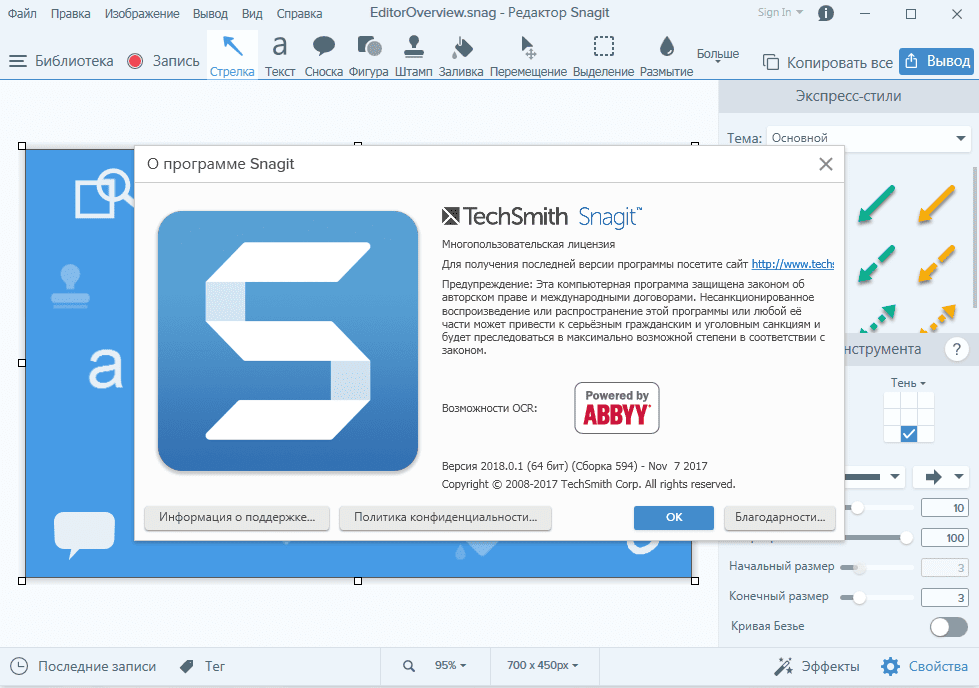
Task: Open the Эффекты effects panel
Action: click(x=817, y=666)
